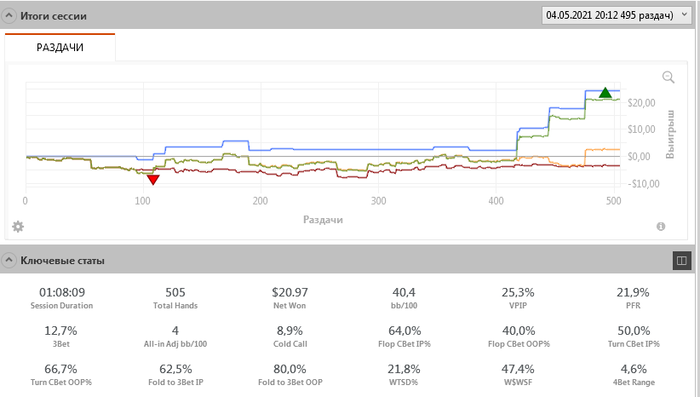Click the Total Hands 505 stat
The width and height of the screenshot is (700, 397).
coord(175,298)
